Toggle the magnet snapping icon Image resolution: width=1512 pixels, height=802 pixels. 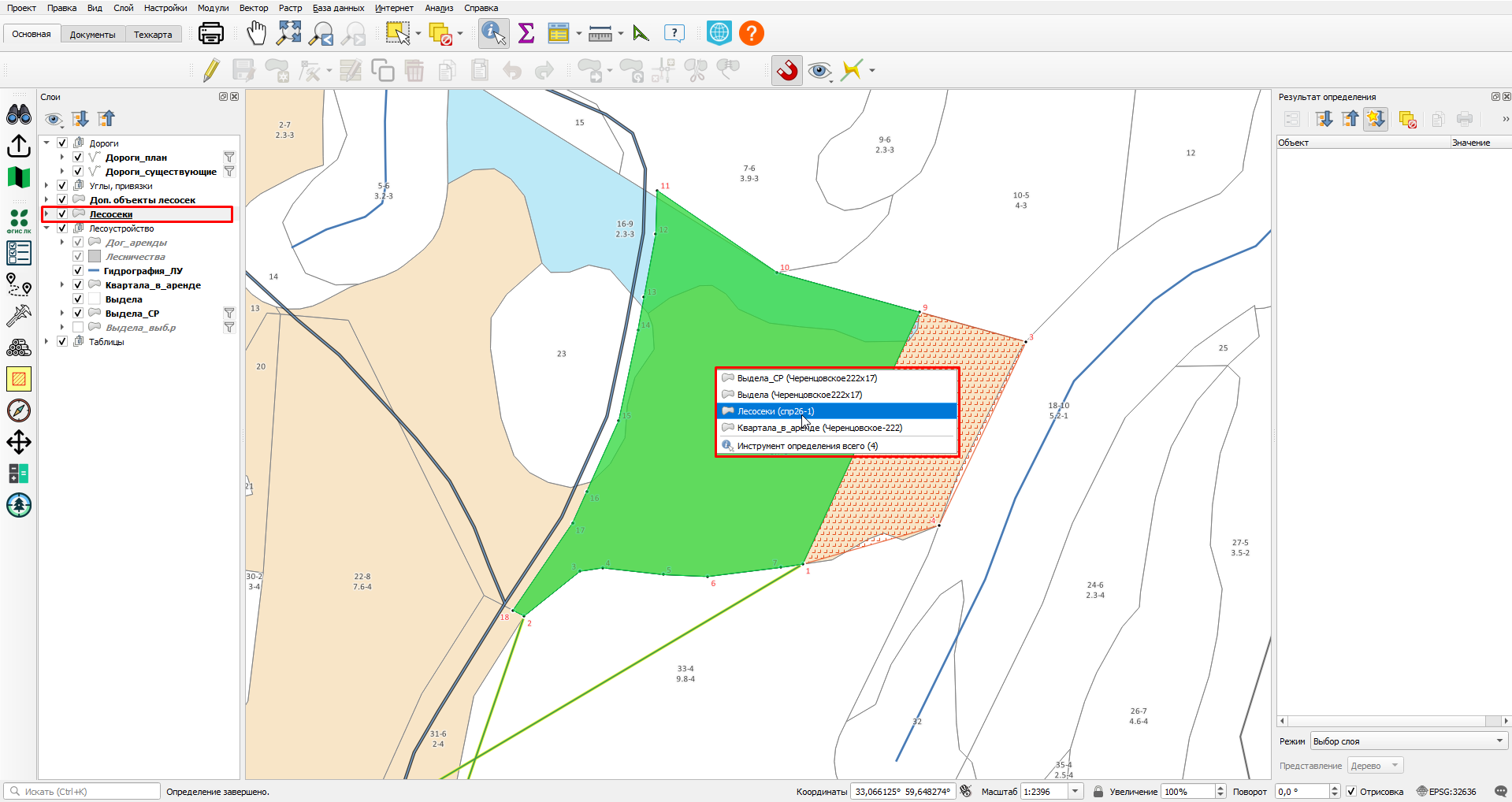(x=787, y=70)
